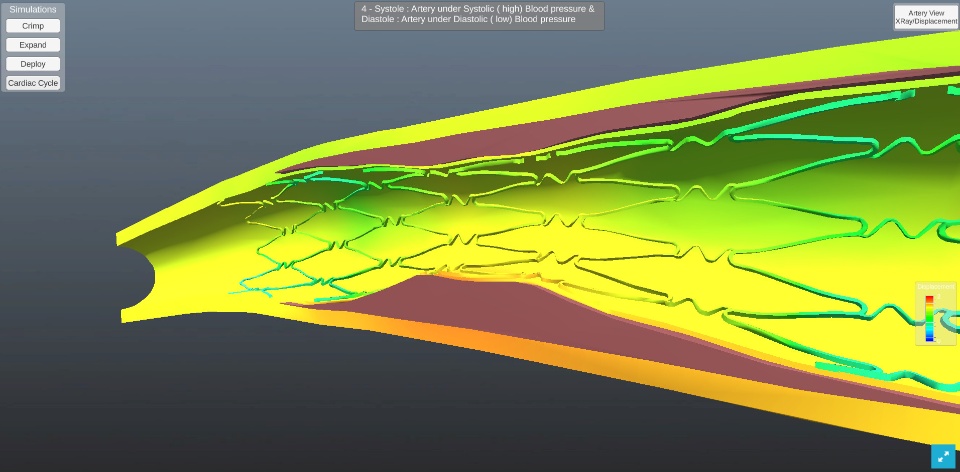Play the Cardiac Cycle simulation
Viewport: 960px width, 472px height.
click(33, 83)
